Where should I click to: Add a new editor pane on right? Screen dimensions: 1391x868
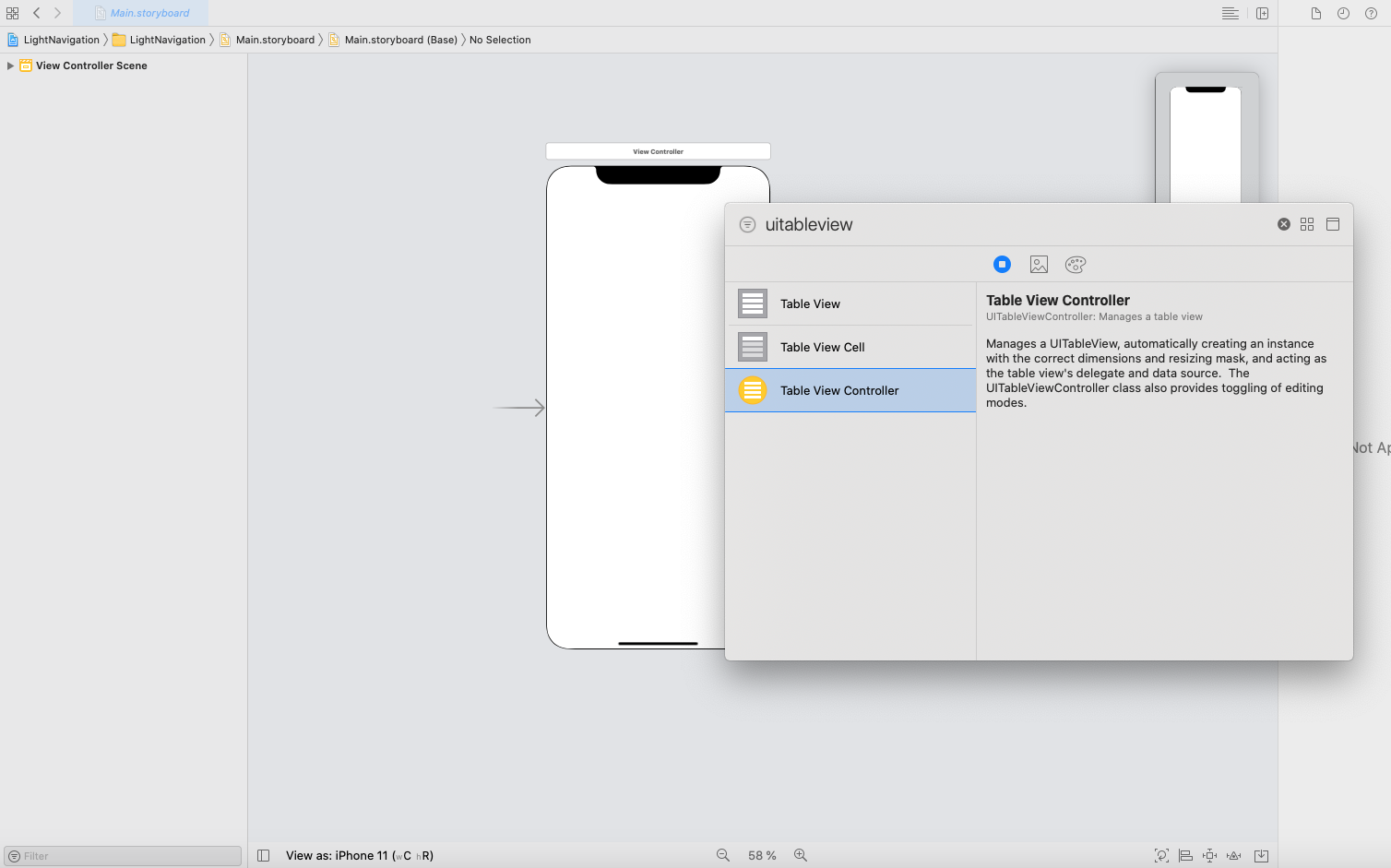coord(1262,13)
